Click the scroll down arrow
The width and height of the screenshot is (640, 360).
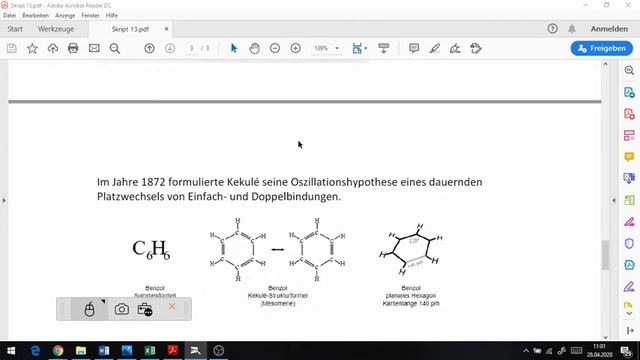tap(605, 337)
